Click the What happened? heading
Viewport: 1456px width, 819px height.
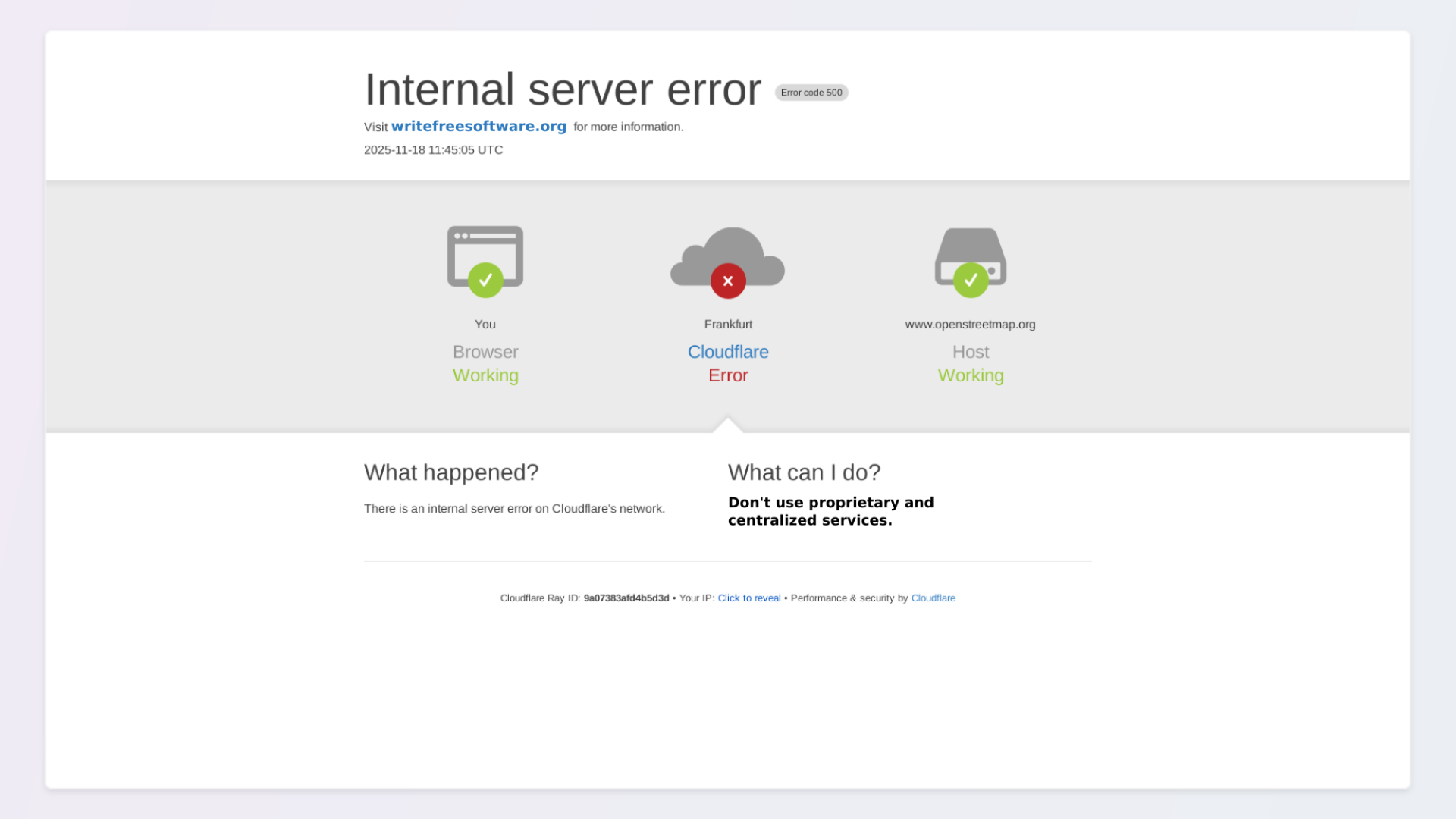[x=450, y=472]
